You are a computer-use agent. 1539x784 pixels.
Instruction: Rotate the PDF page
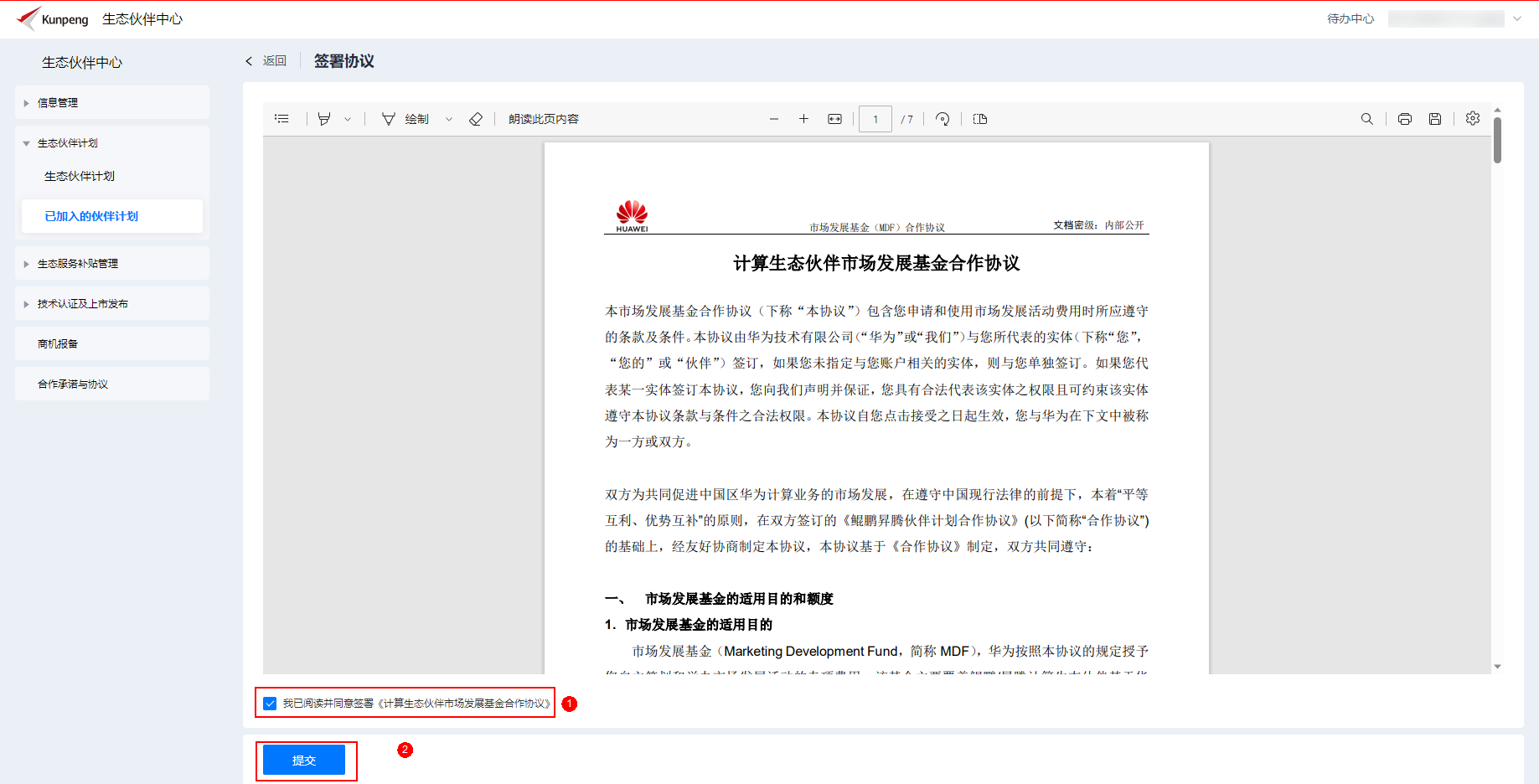point(943,119)
